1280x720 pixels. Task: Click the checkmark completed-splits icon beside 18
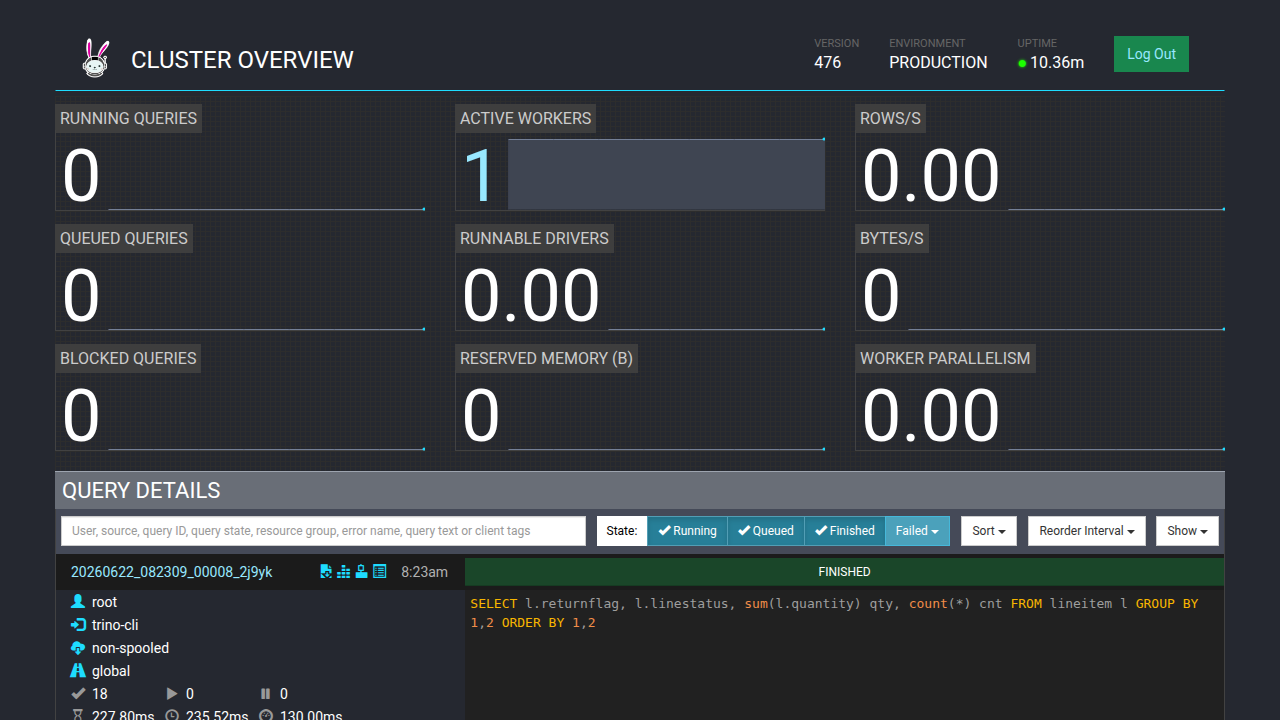78,693
